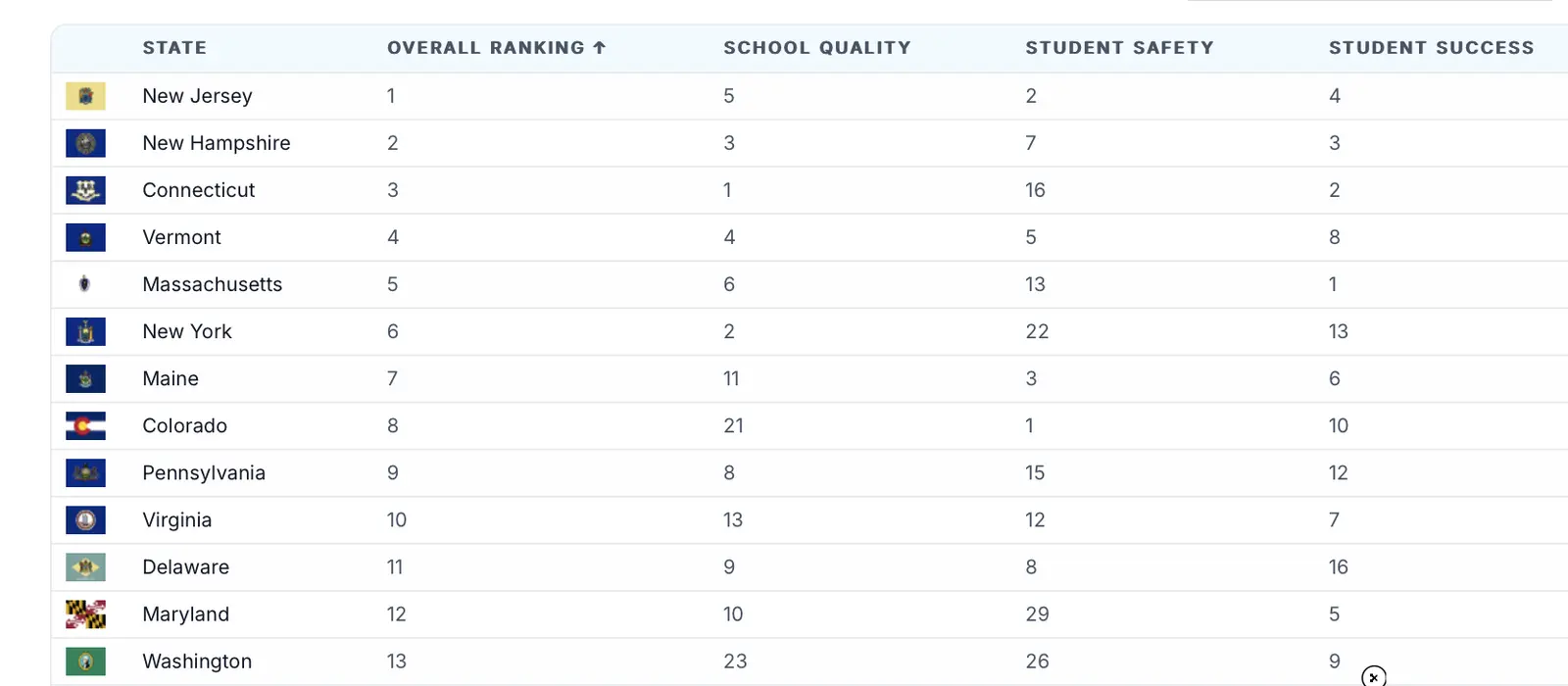Click the Washington flag icon
1568x686 pixels.
pyautogui.click(x=85, y=661)
